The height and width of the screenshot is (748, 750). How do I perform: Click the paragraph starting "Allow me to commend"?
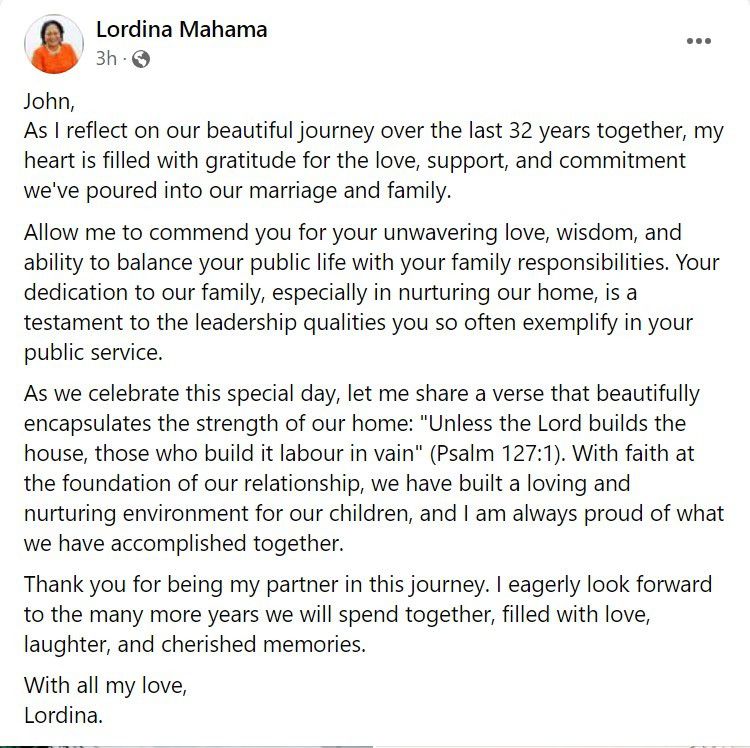point(360,292)
